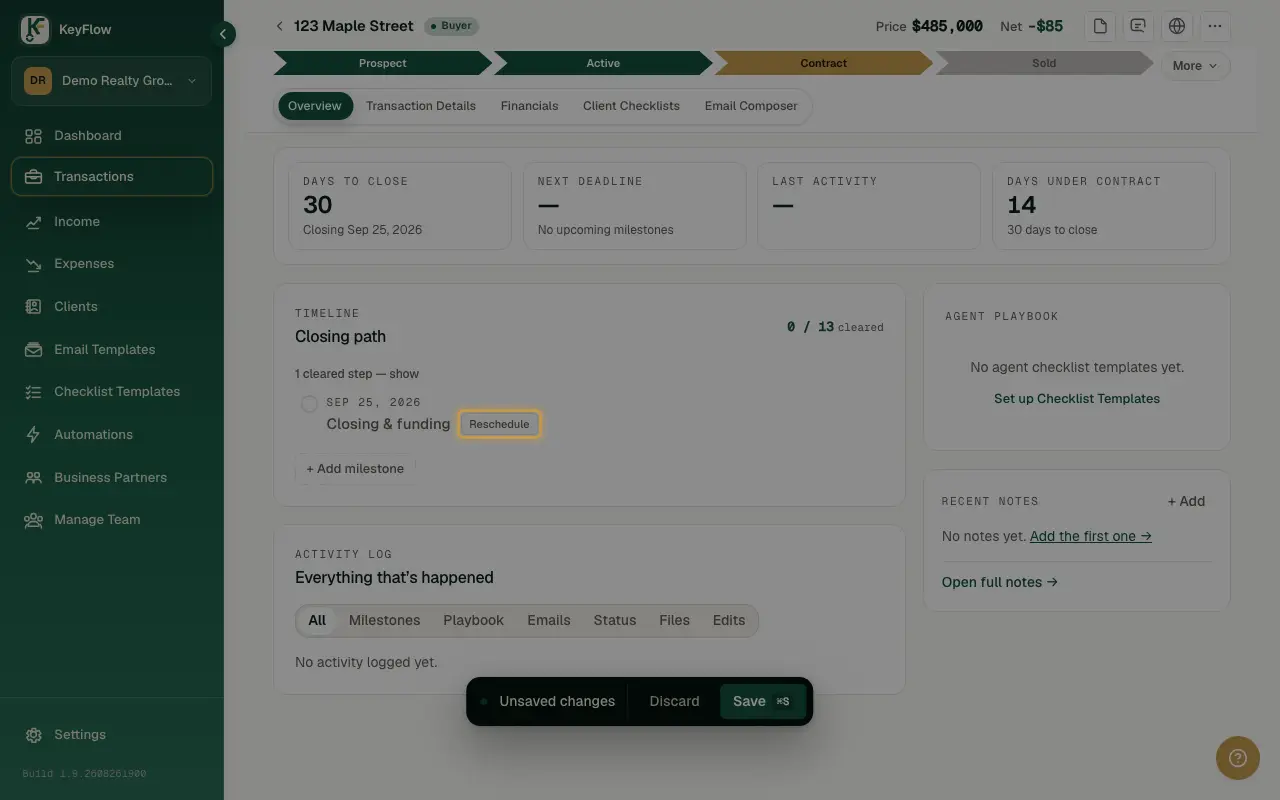Open Business Partners people icon
The image size is (1280, 800).
pyautogui.click(x=33, y=478)
